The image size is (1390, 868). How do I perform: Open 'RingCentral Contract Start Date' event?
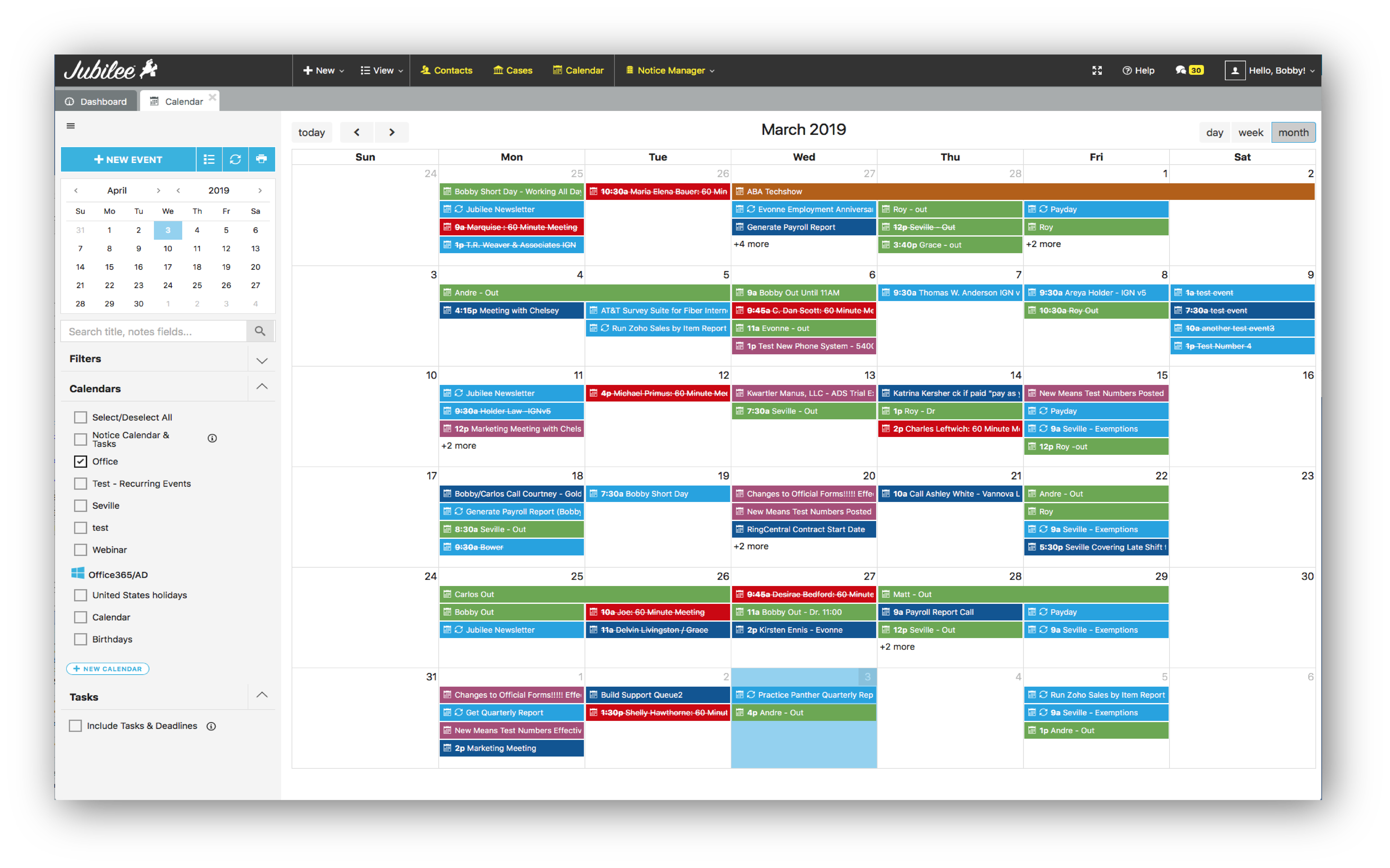tap(804, 529)
